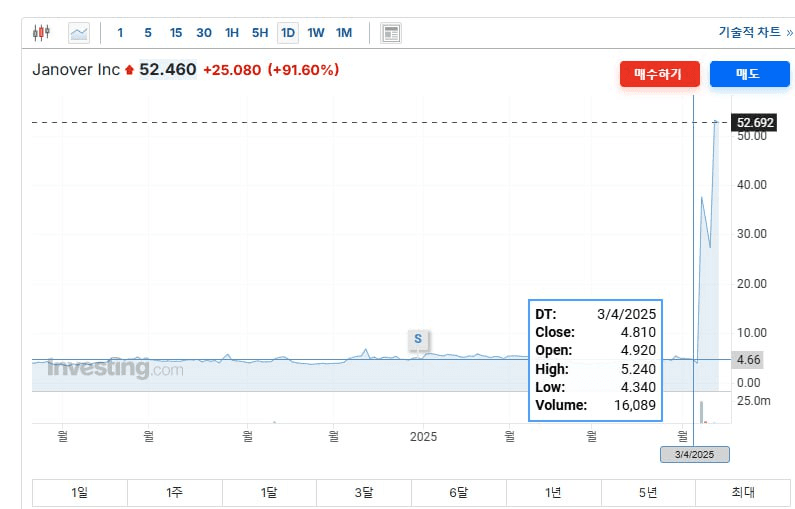The height and width of the screenshot is (509, 795).
Task: Choose the 1W weekly interval
Action: pyautogui.click(x=316, y=33)
